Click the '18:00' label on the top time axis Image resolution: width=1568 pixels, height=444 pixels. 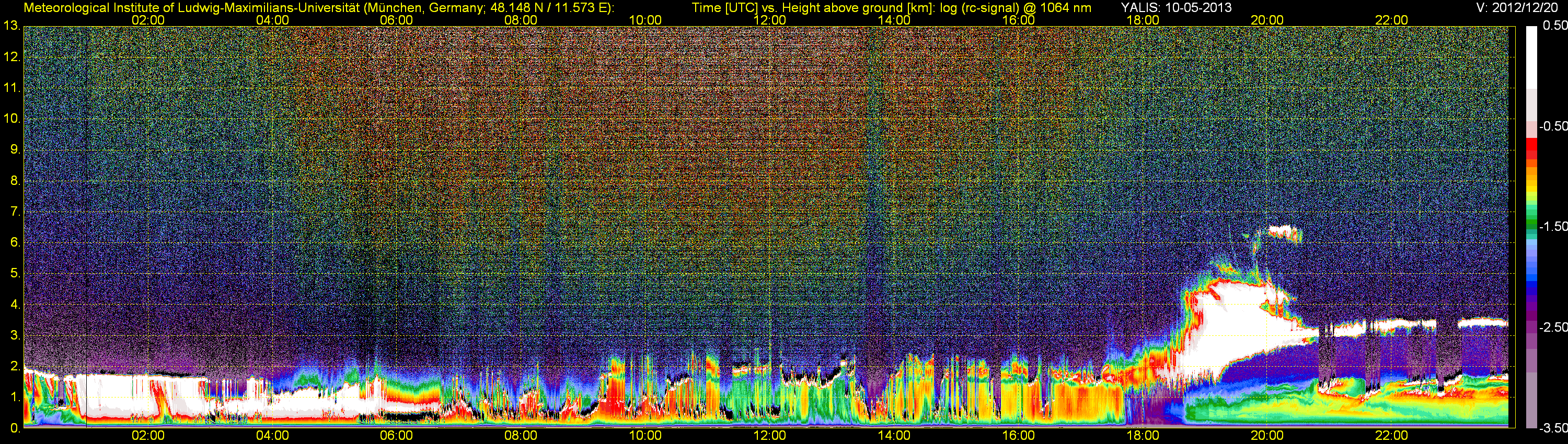(1143, 20)
